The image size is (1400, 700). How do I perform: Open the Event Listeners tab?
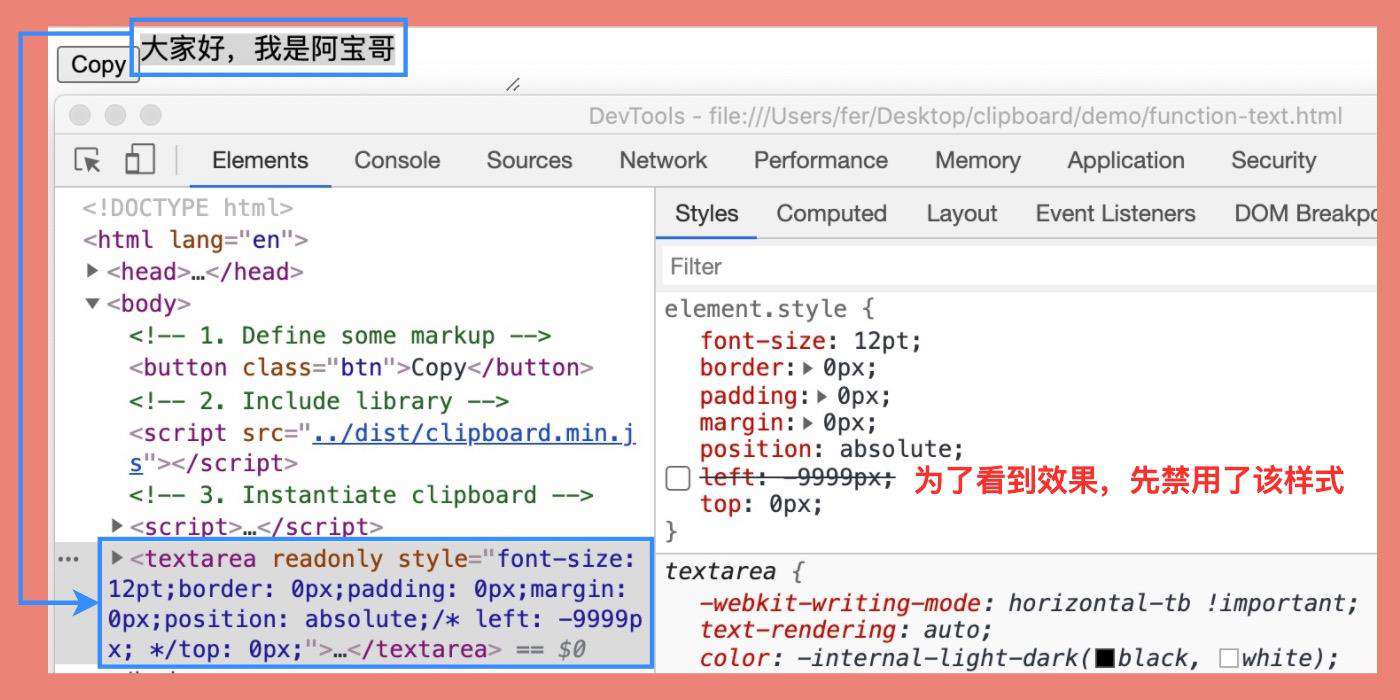pyautogui.click(x=1115, y=213)
